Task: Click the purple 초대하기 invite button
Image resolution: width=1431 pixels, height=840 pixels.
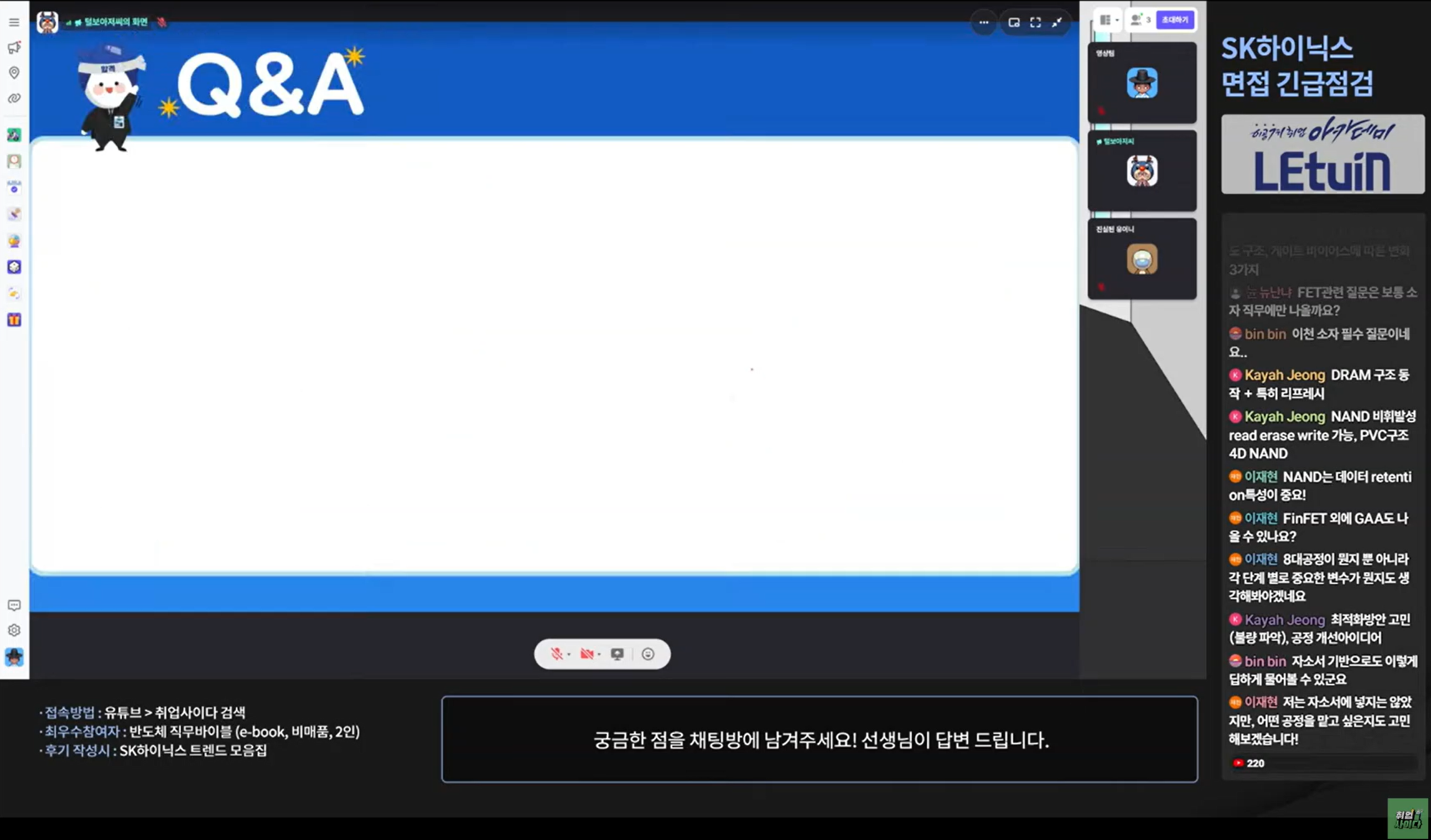Action: coord(1175,20)
